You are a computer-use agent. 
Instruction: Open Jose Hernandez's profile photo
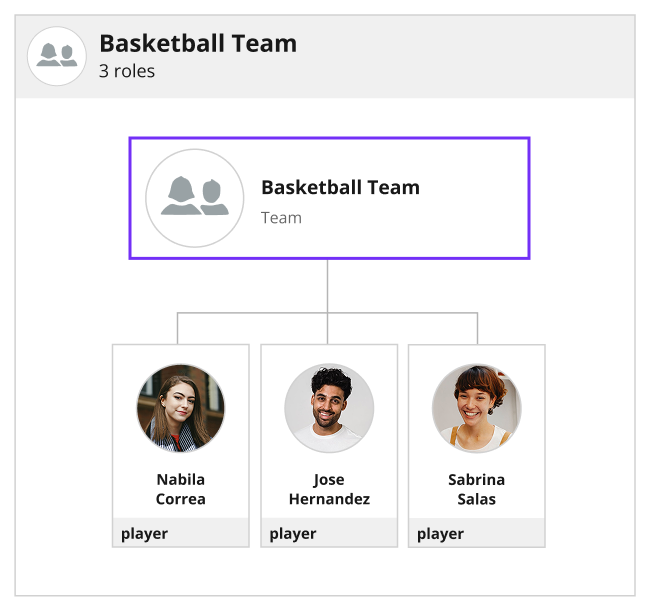pos(329,408)
